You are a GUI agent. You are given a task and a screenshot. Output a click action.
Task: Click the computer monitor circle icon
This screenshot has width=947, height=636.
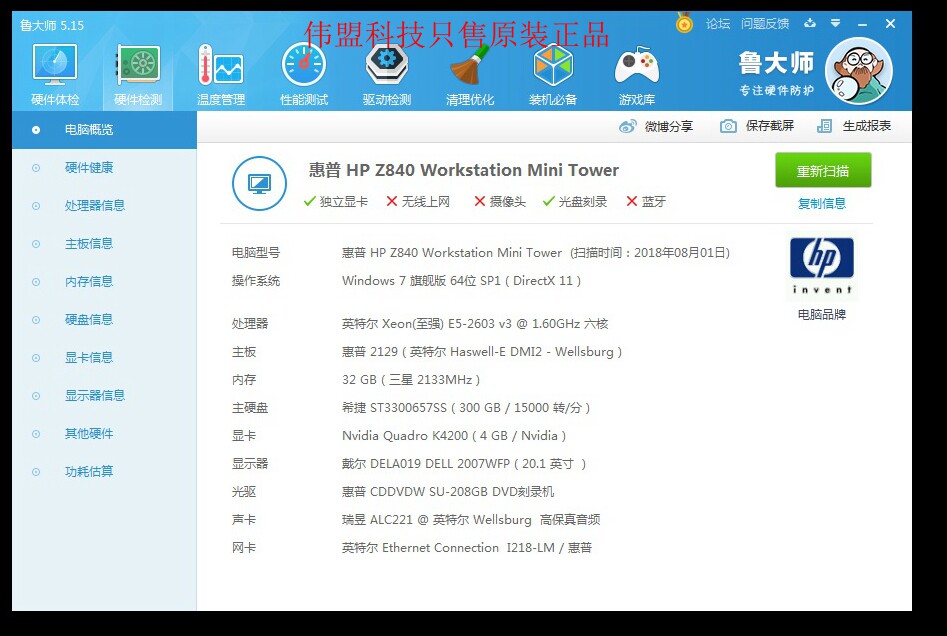(260, 184)
